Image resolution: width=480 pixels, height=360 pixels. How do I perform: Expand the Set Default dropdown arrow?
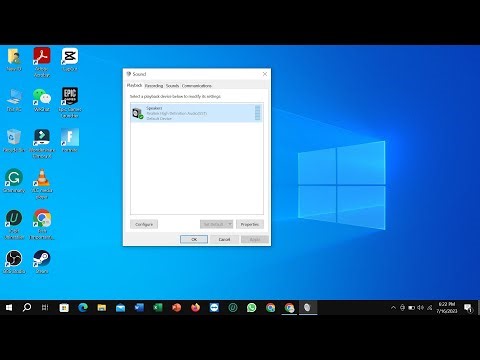pyautogui.click(x=230, y=224)
